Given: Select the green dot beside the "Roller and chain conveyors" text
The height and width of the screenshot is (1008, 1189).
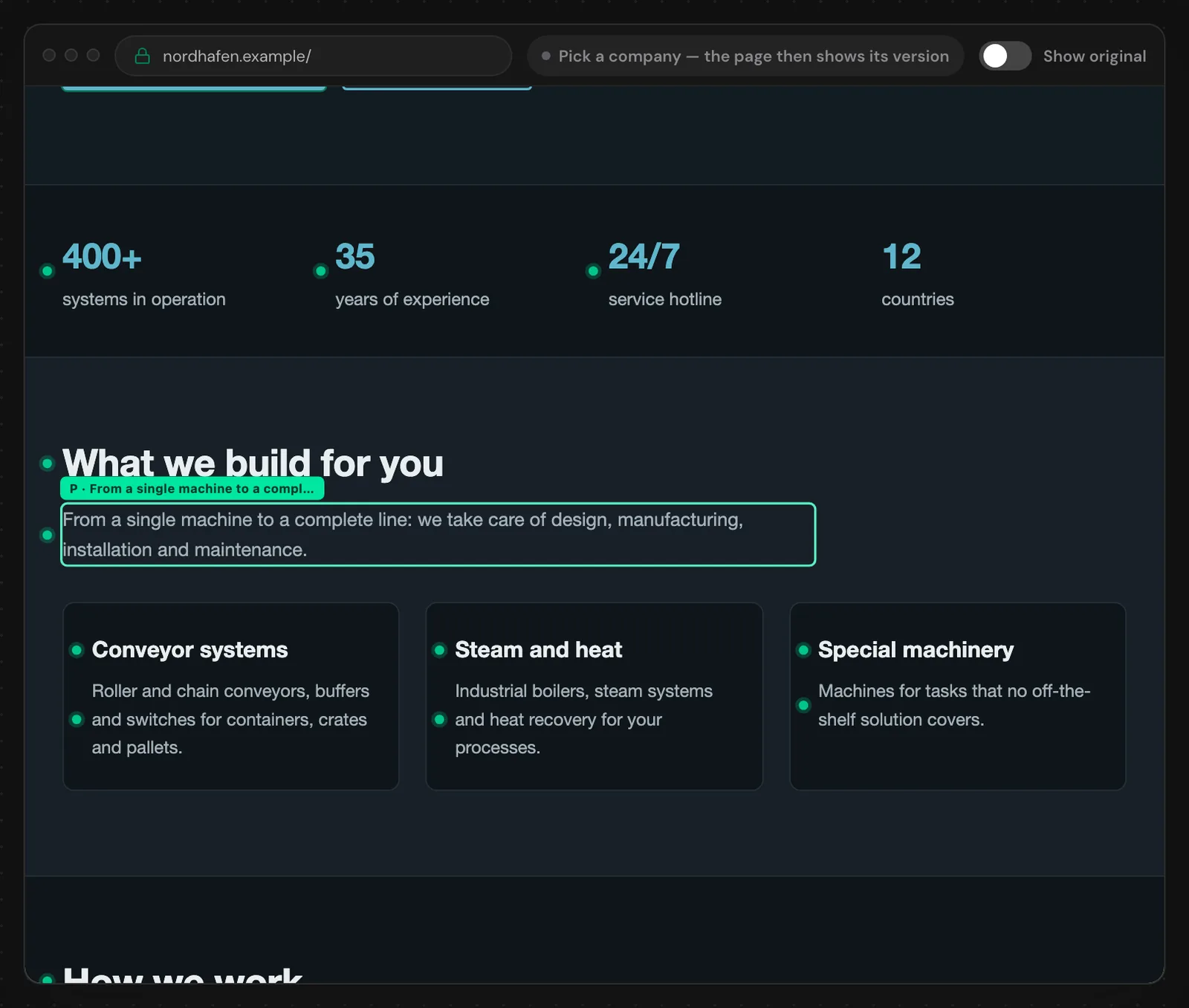Looking at the screenshot, I should coord(76,719).
